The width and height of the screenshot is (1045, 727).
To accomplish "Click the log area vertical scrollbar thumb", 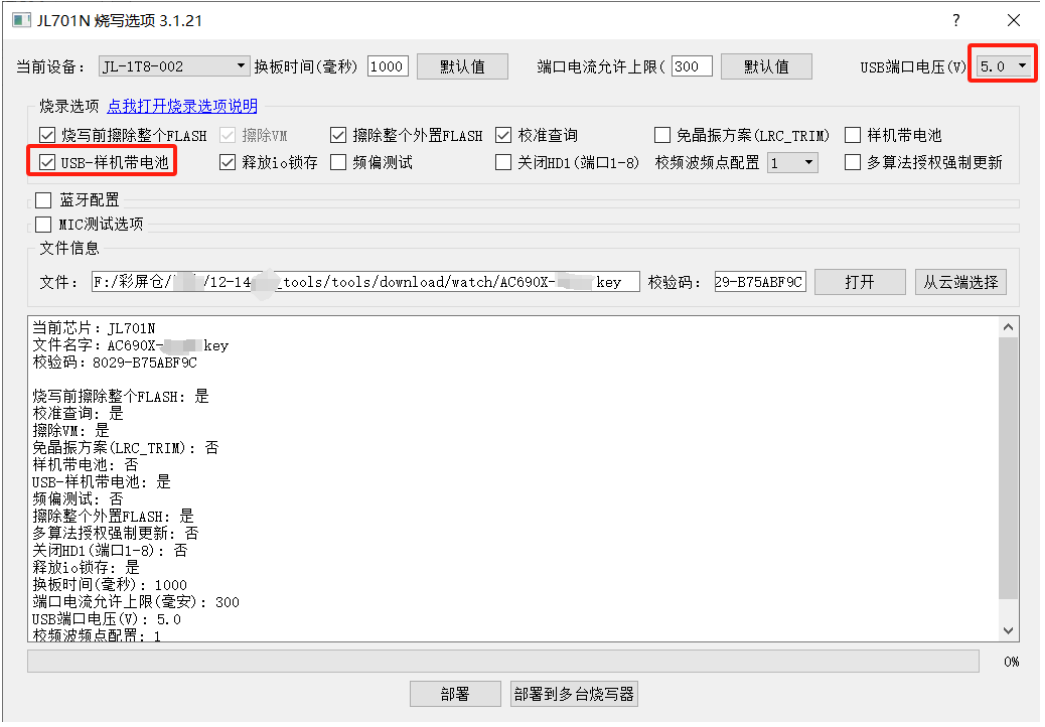I will point(1008,468).
